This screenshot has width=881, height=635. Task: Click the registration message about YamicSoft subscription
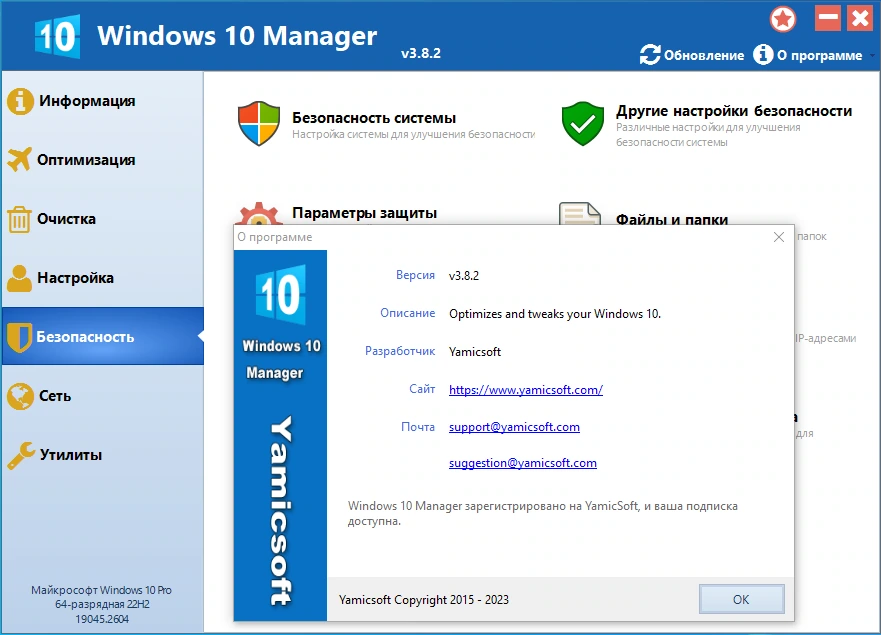pyautogui.click(x=542, y=513)
